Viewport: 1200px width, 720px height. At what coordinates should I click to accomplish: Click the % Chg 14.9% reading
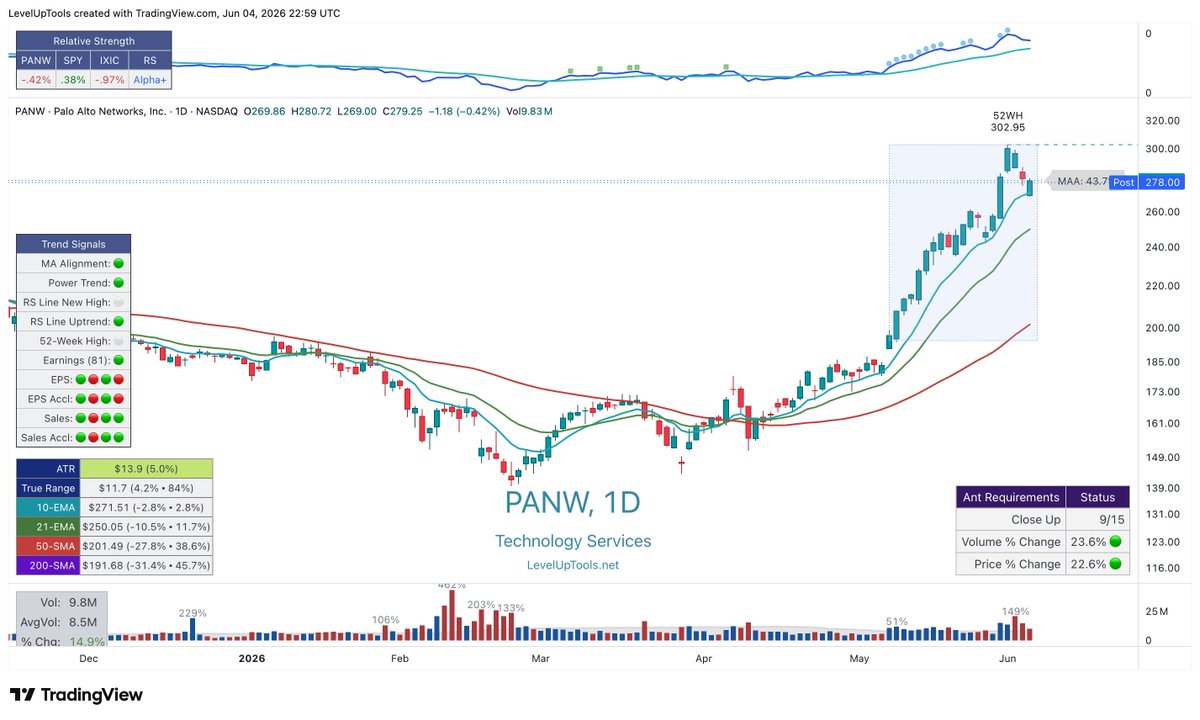(x=60, y=641)
